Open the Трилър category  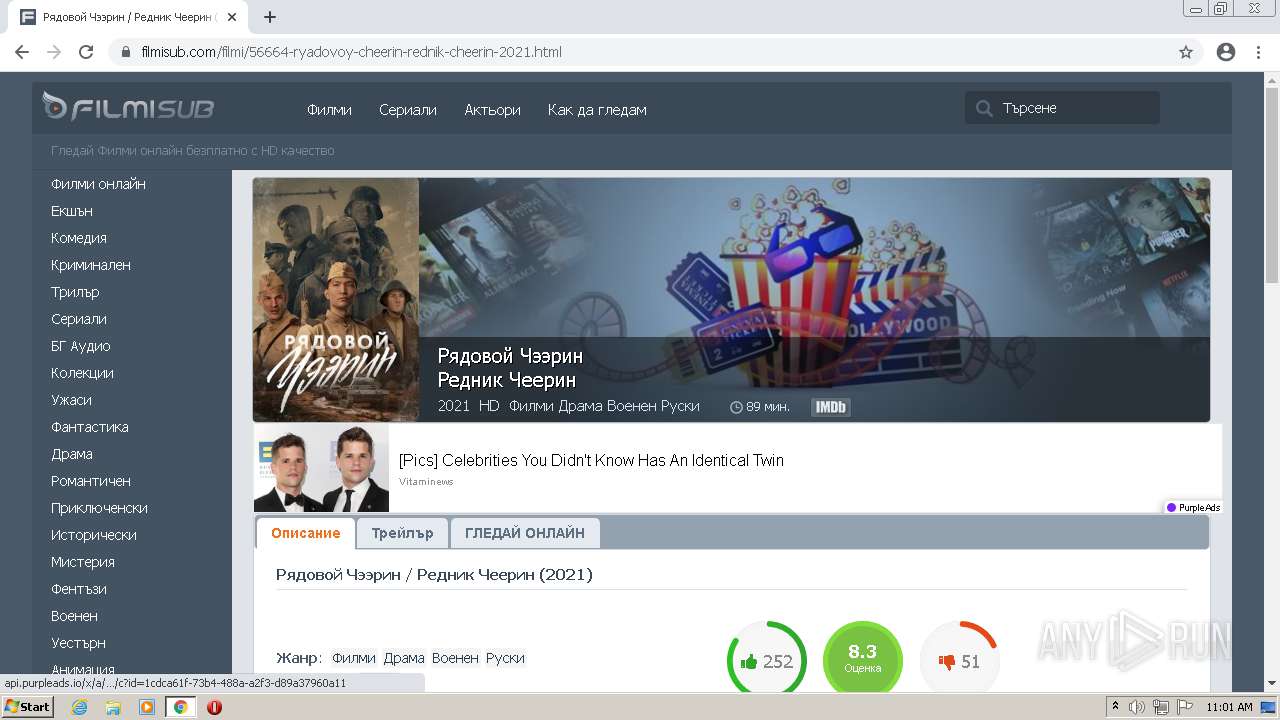[75, 292]
